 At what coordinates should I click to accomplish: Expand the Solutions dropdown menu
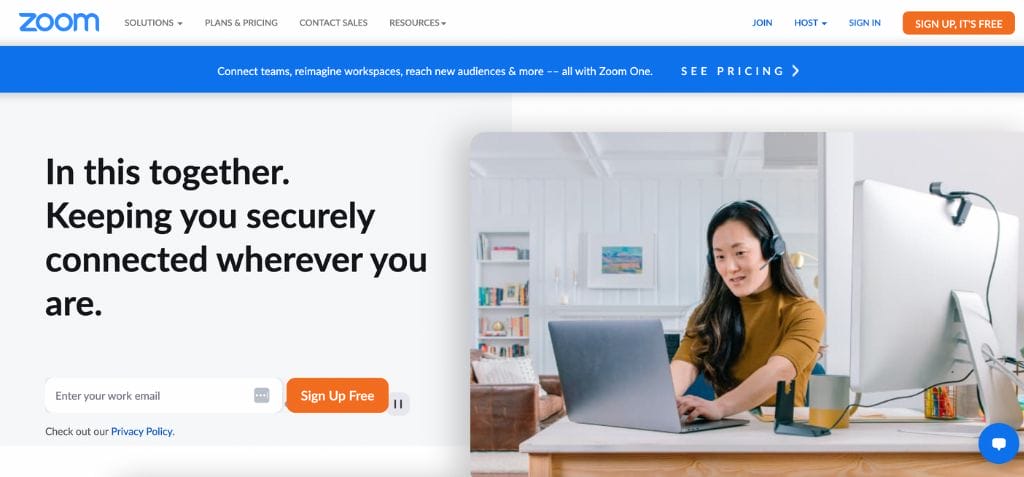coord(153,23)
